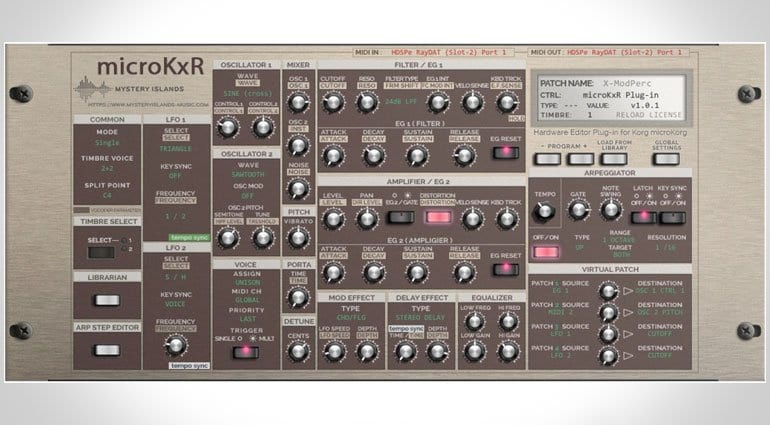Click the Porta TIME knob

coord(298,297)
